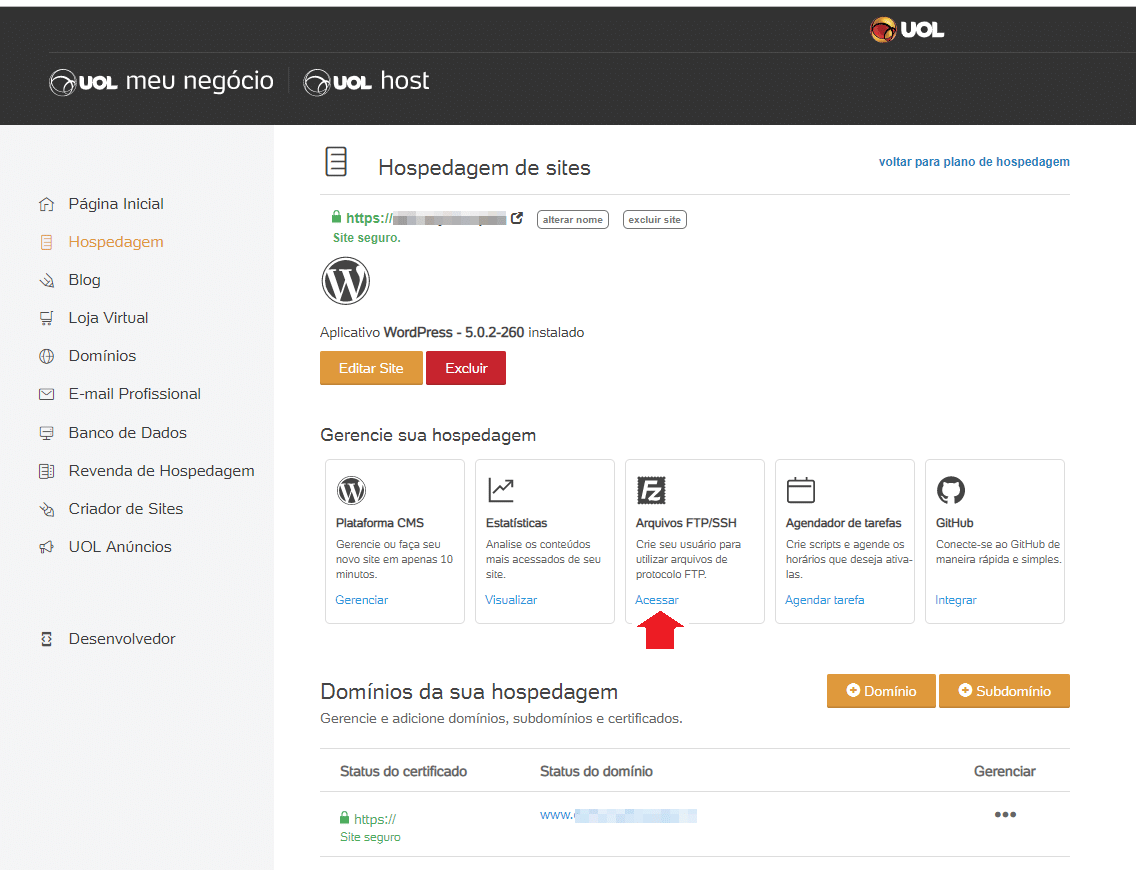This screenshot has height=870, width=1136.
Task: Open Banco de Dados from the sidebar
Action: (128, 433)
